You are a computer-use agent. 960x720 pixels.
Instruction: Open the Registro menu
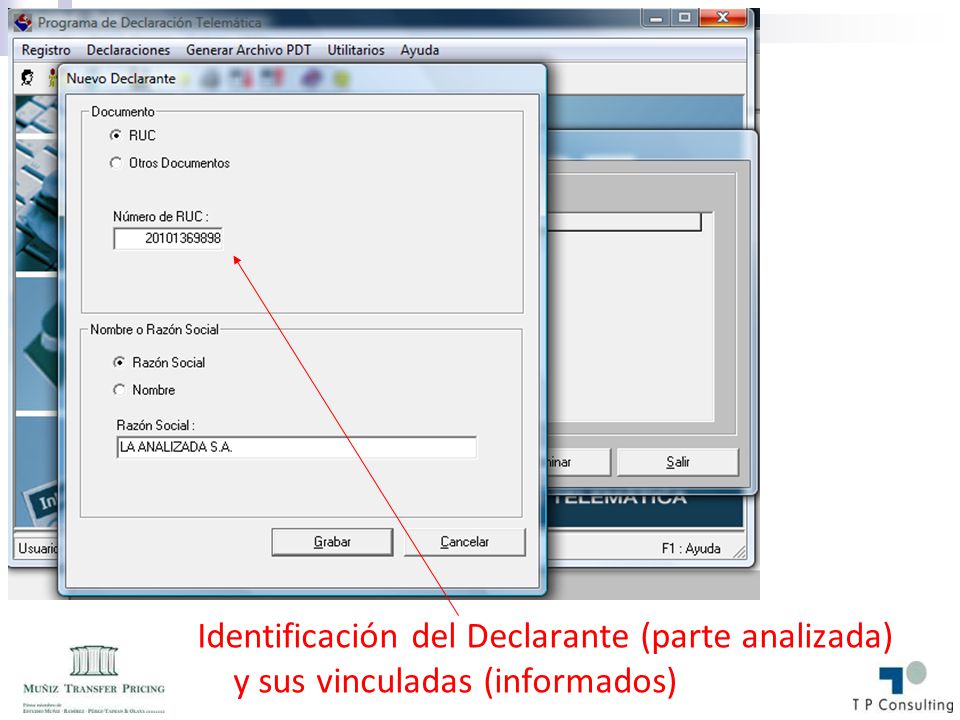(46, 50)
